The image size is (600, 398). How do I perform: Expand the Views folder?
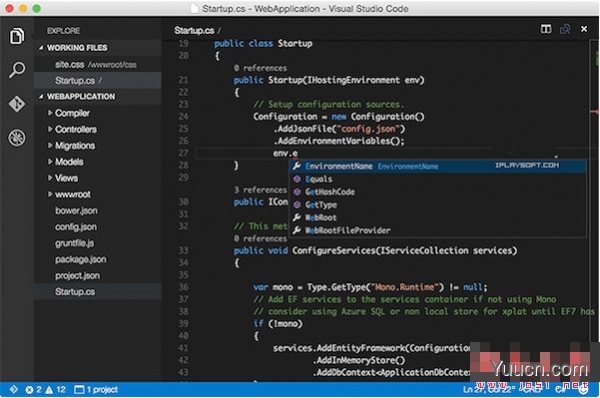tap(50, 178)
